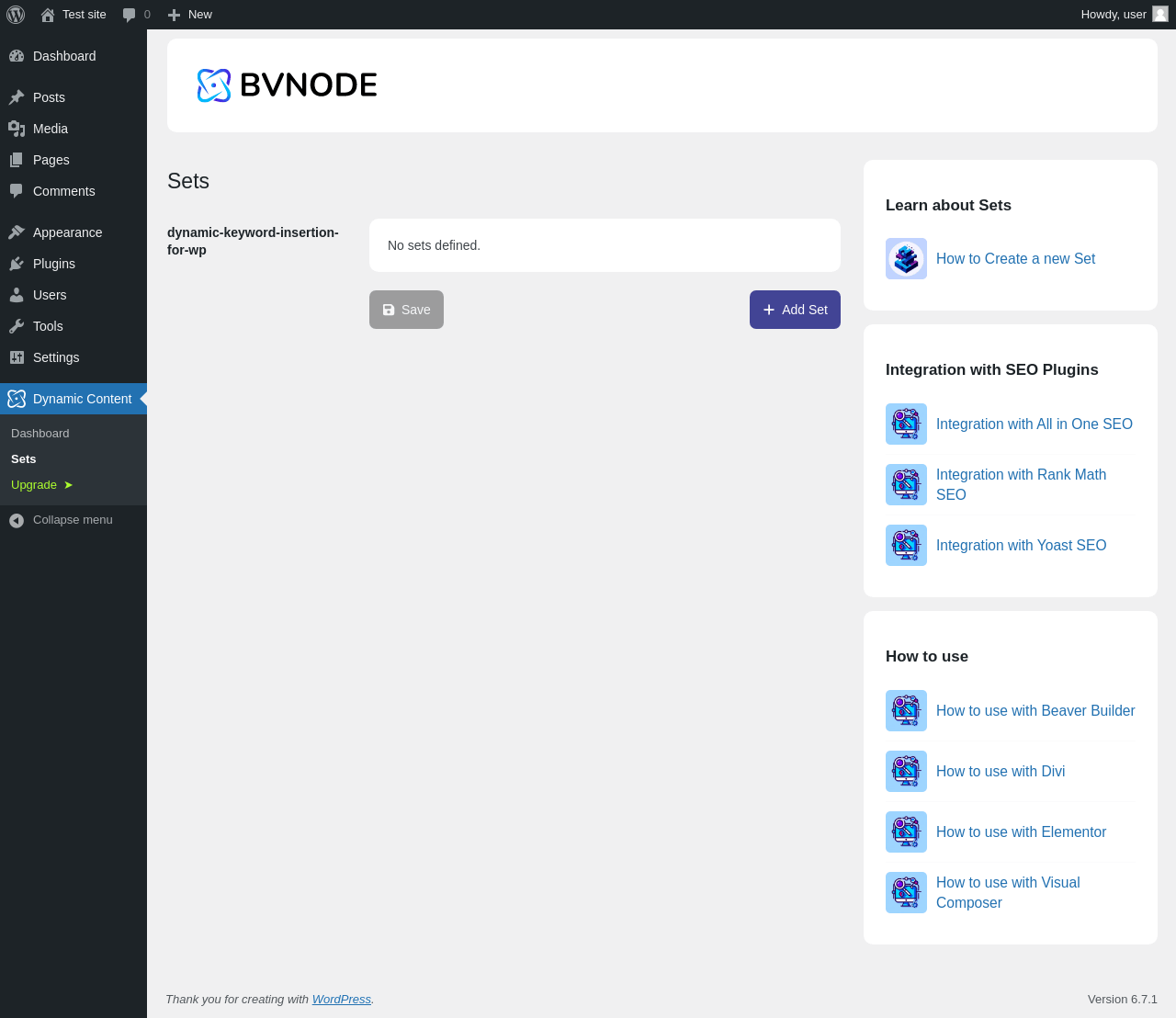This screenshot has width=1176, height=1018.
Task: Open the Media menu
Action: (73, 129)
